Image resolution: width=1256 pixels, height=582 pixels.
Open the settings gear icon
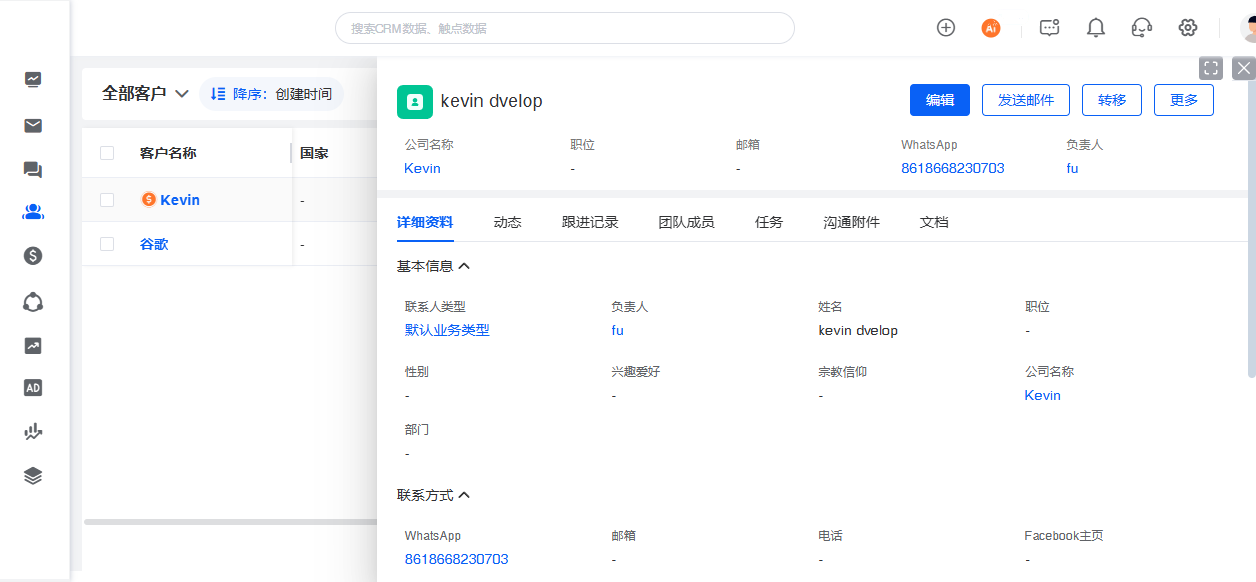coord(1188,28)
